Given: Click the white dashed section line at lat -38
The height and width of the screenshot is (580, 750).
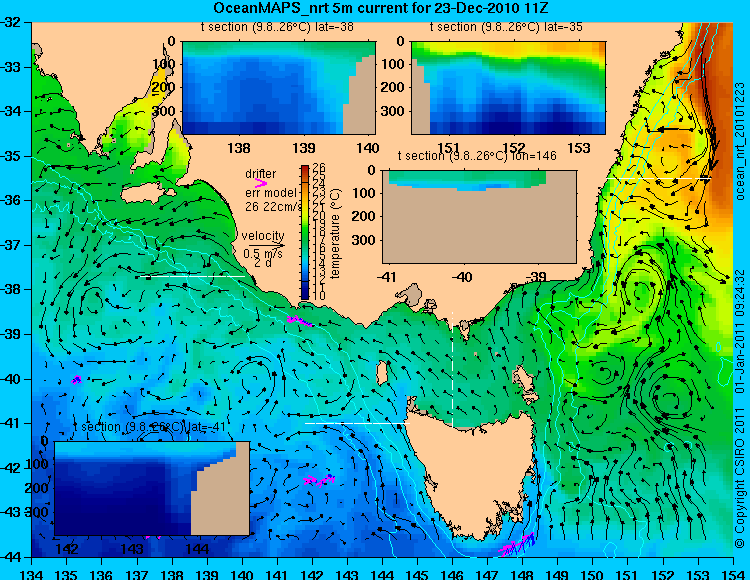Looking at the screenshot, I should coord(192,276).
